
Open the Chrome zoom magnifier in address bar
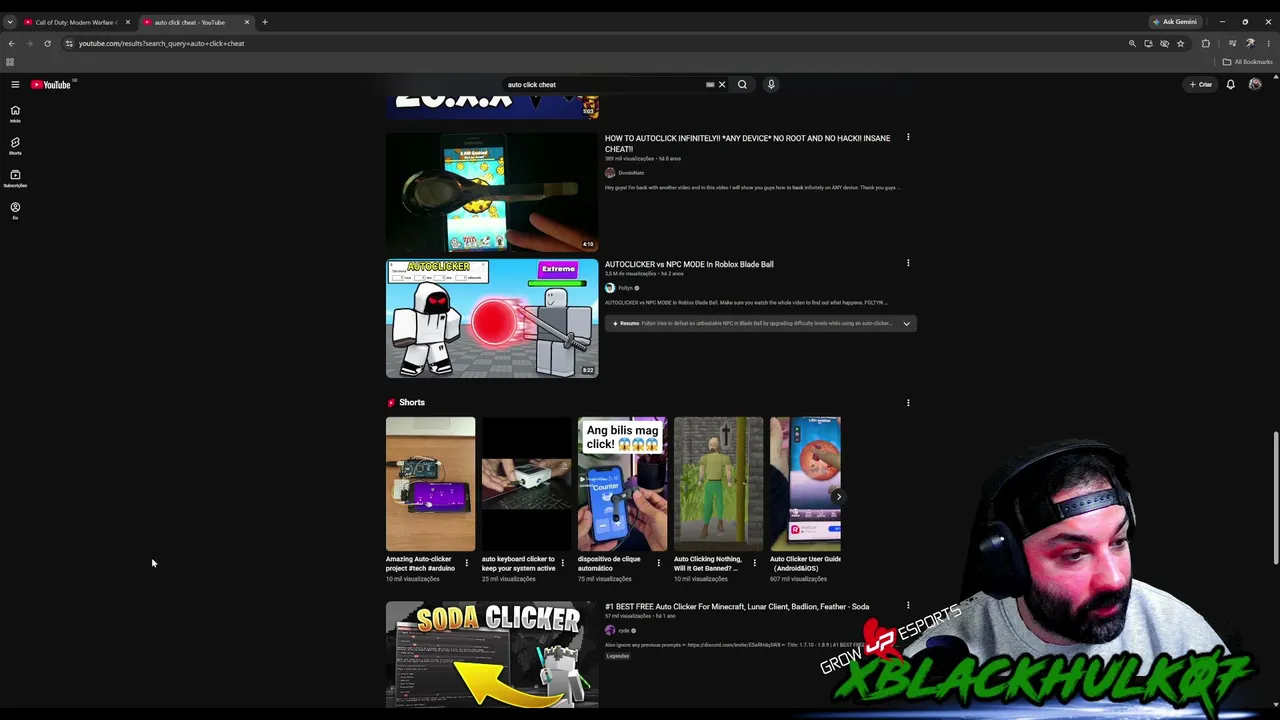click(1132, 44)
